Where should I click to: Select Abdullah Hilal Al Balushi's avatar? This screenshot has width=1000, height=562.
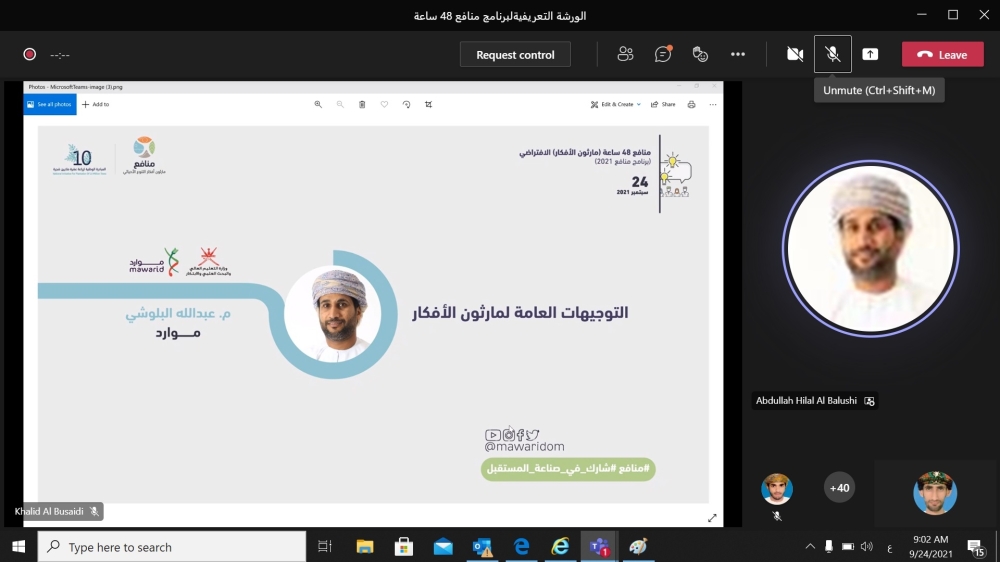[871, 248]
